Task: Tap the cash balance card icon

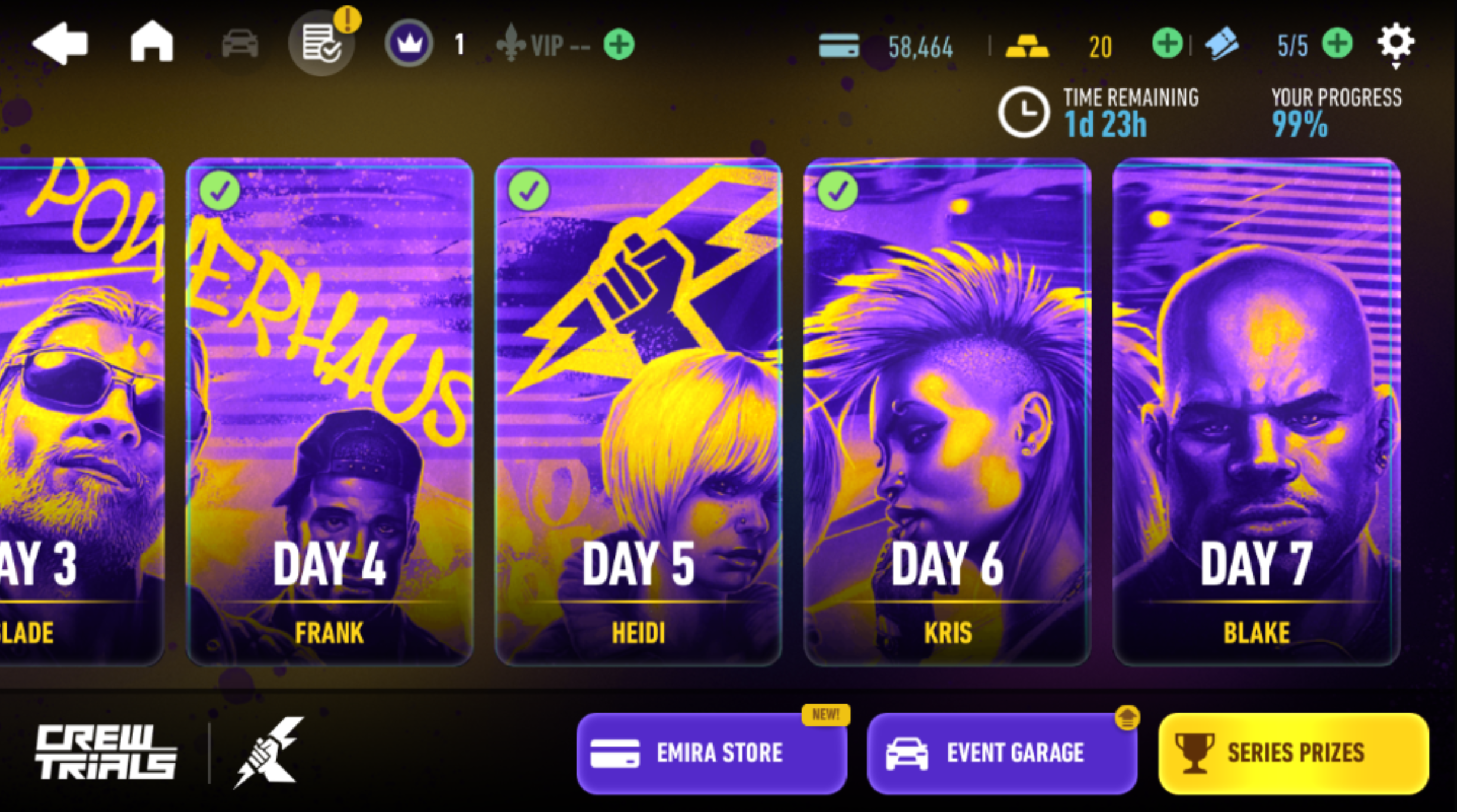Action: point(839,46)
